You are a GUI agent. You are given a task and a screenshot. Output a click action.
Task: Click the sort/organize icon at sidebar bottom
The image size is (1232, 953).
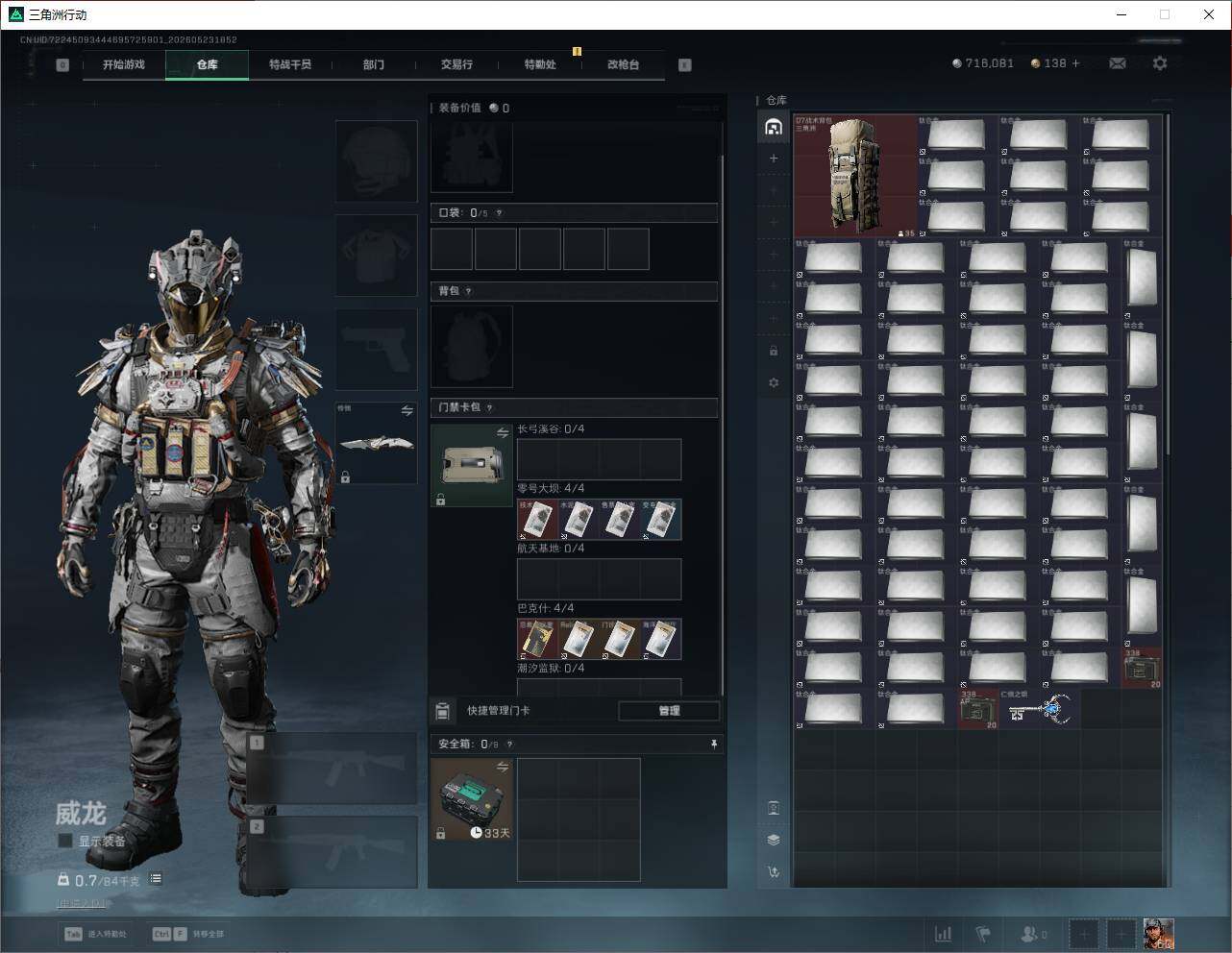774,872
